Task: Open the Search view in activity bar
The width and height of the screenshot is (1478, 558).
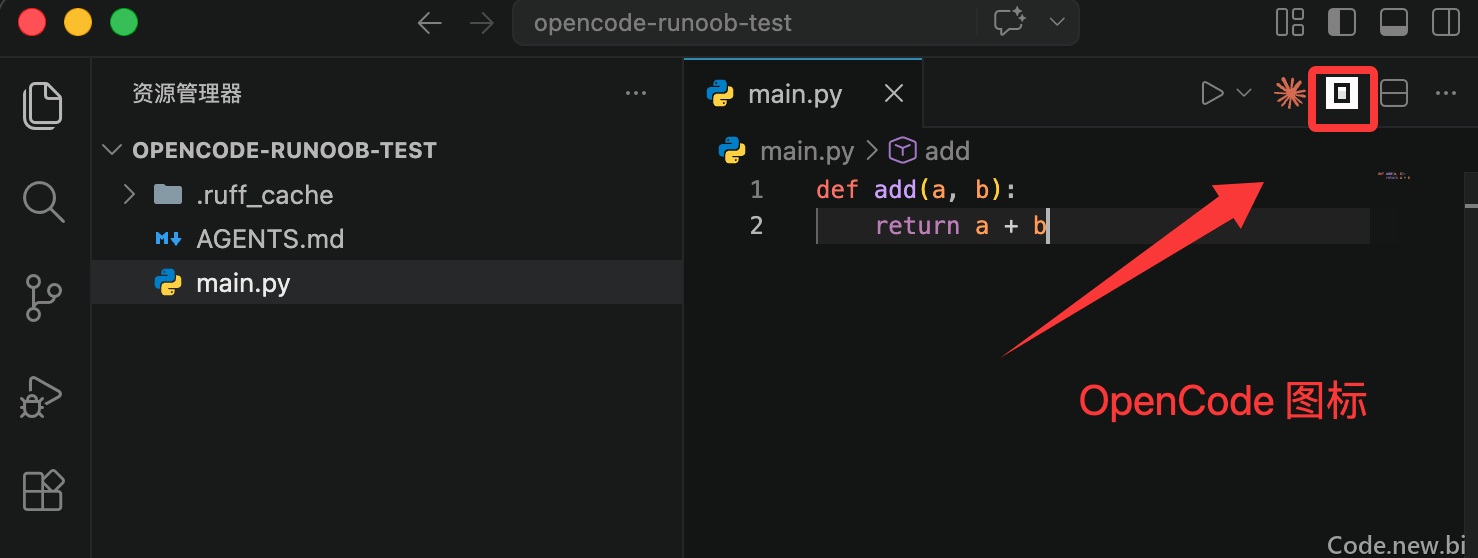Action: 43,202
